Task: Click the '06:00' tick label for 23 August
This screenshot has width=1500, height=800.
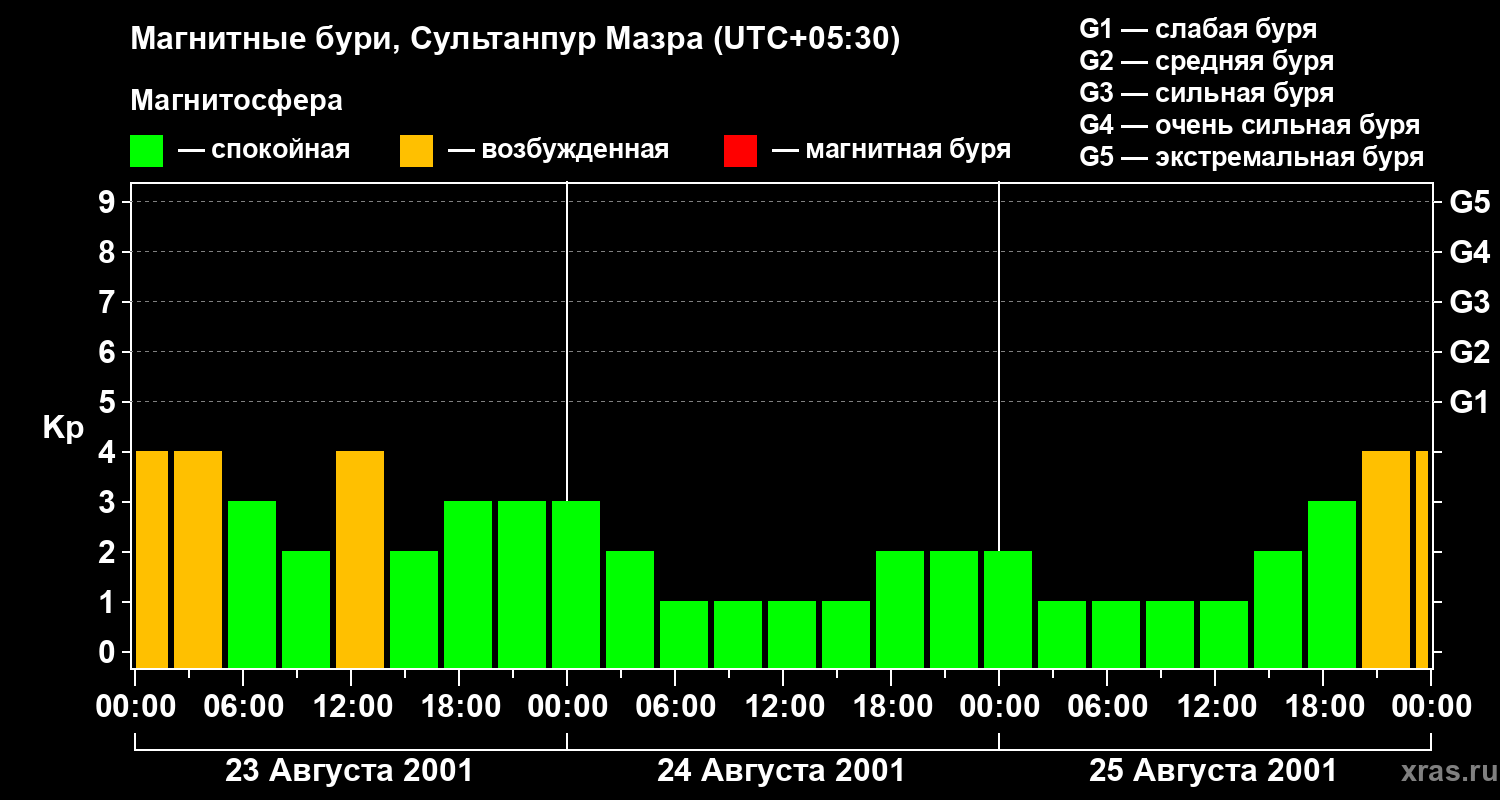Action: pos(243,706)
